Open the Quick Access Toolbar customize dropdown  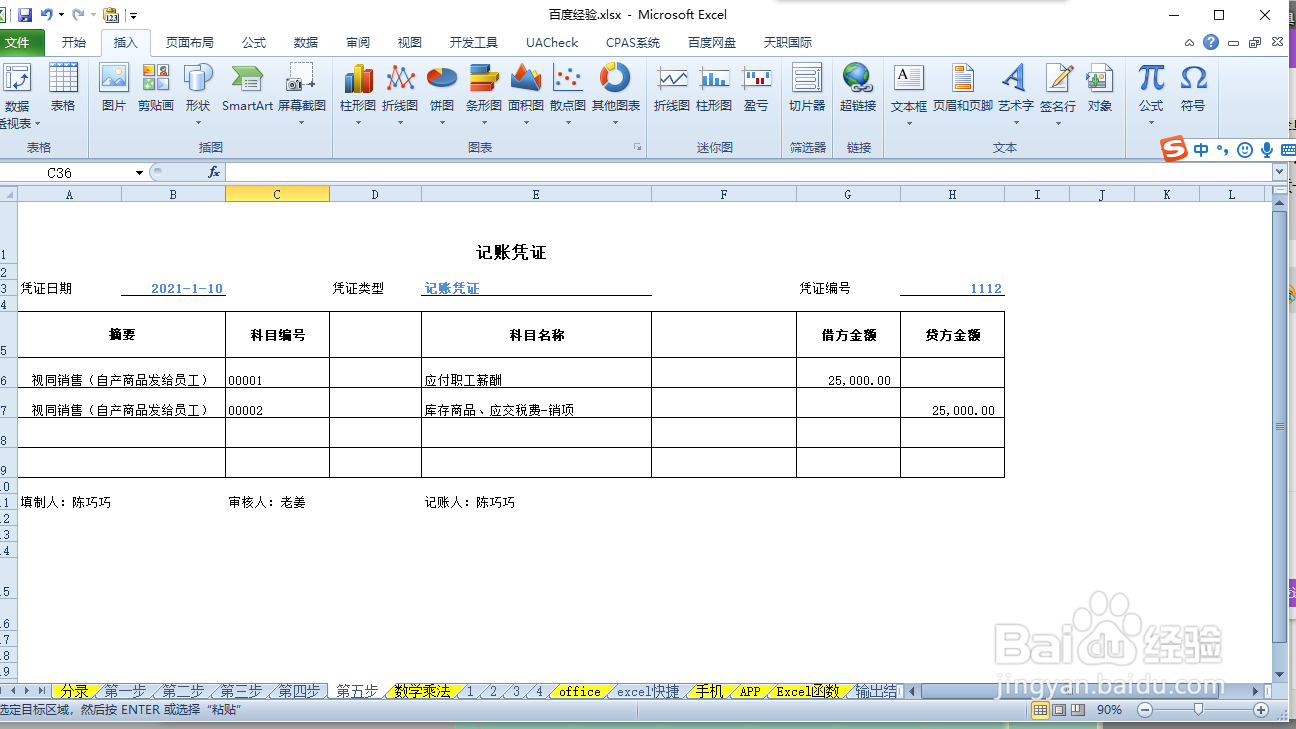tap(132, 15)
